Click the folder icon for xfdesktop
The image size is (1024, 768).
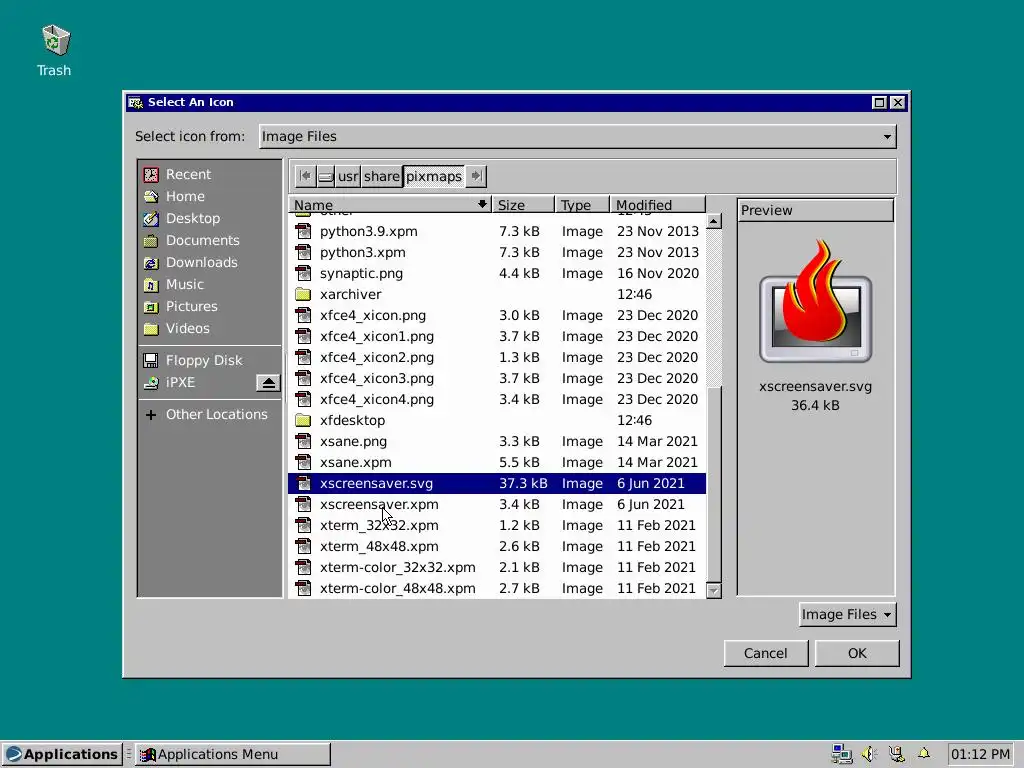click(x=303, y=421)
